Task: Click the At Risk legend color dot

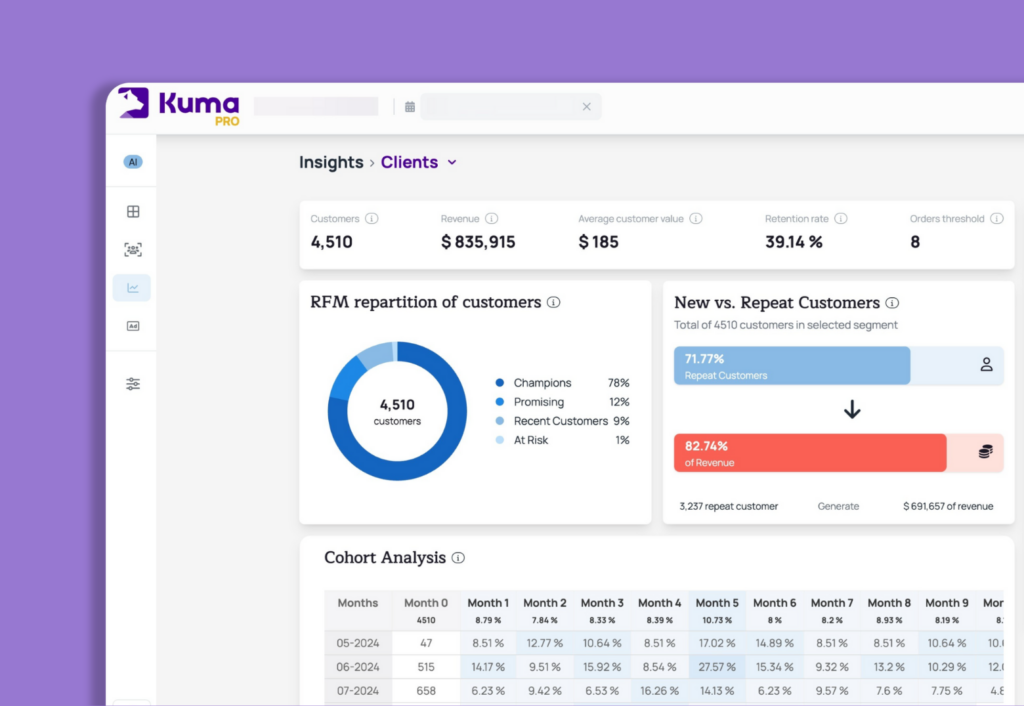Action: click(500, 440)
